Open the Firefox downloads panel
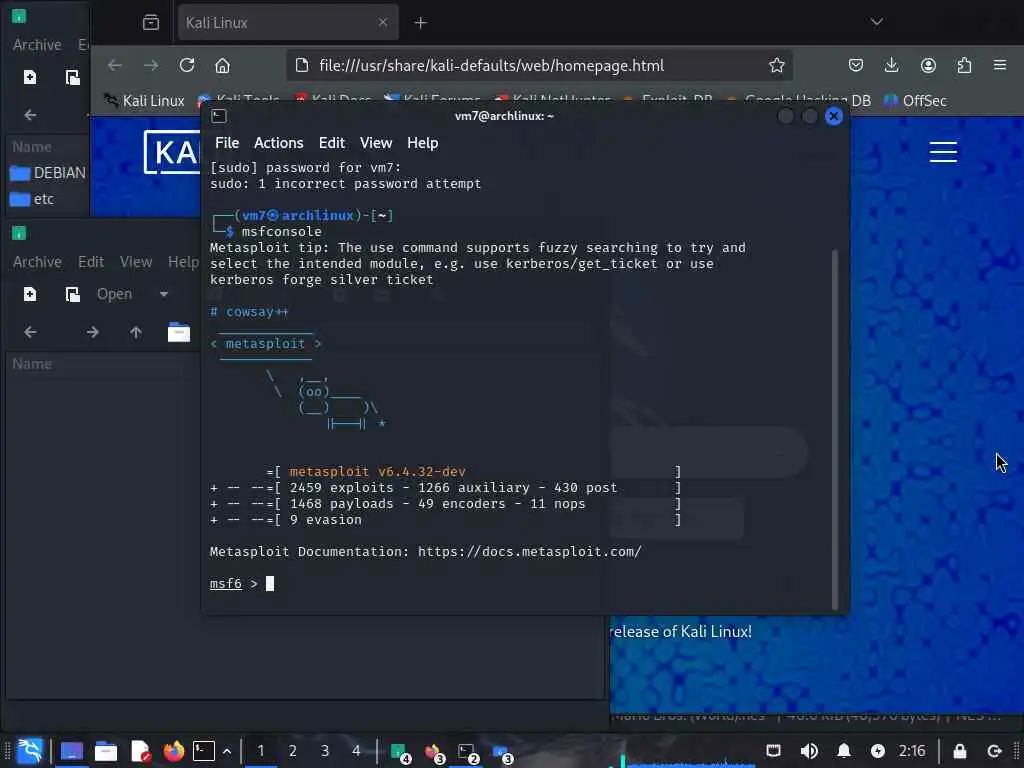 (891, 65)
